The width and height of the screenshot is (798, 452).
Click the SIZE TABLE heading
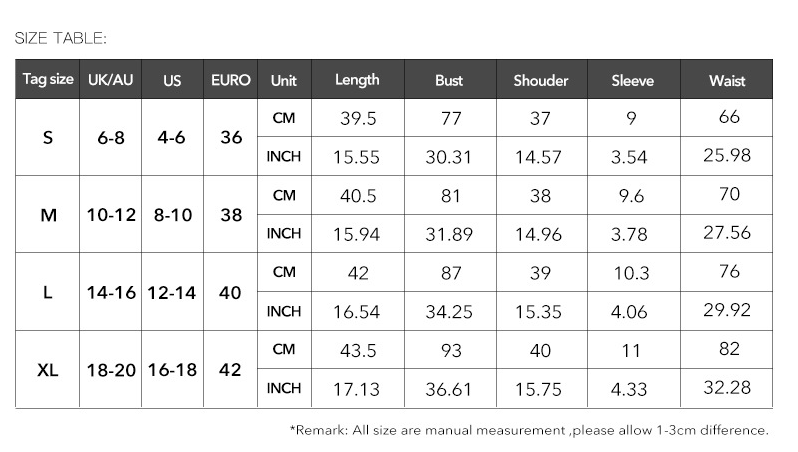click(x=60, y=38)
